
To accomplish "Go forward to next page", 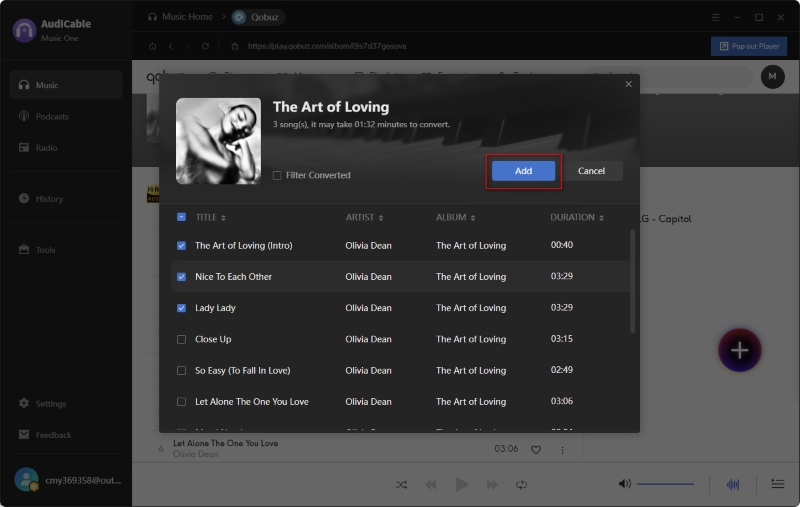I will pos(188,46).
